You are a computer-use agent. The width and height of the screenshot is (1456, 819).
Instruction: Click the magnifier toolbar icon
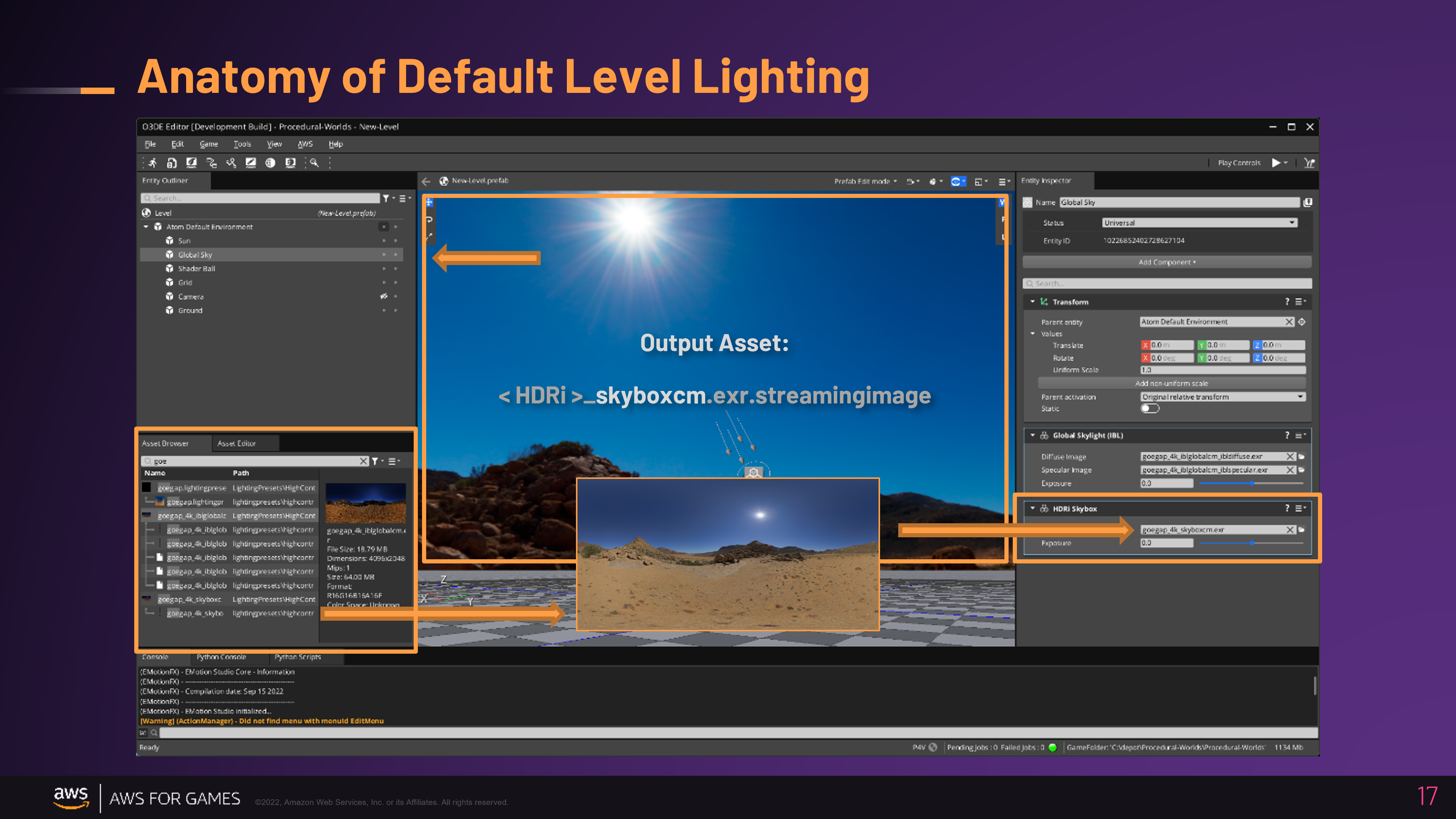314,163
